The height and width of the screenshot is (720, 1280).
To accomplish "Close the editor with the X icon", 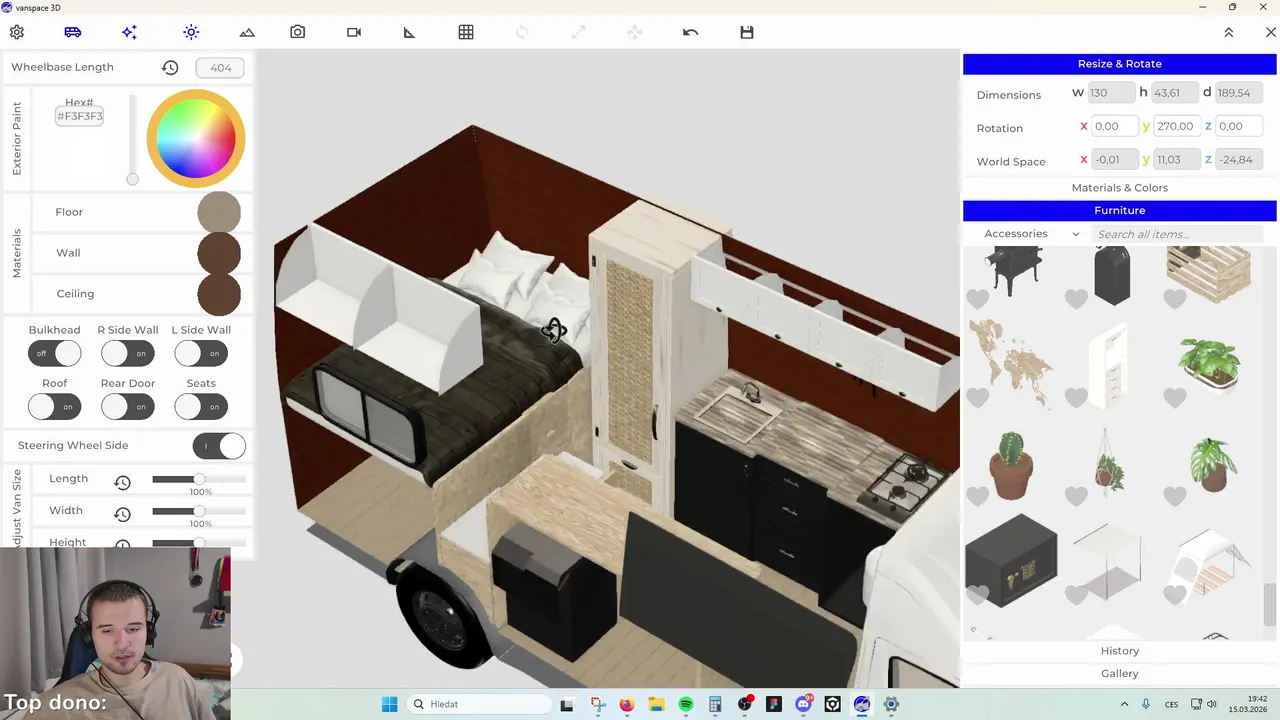I will 1271,32.
